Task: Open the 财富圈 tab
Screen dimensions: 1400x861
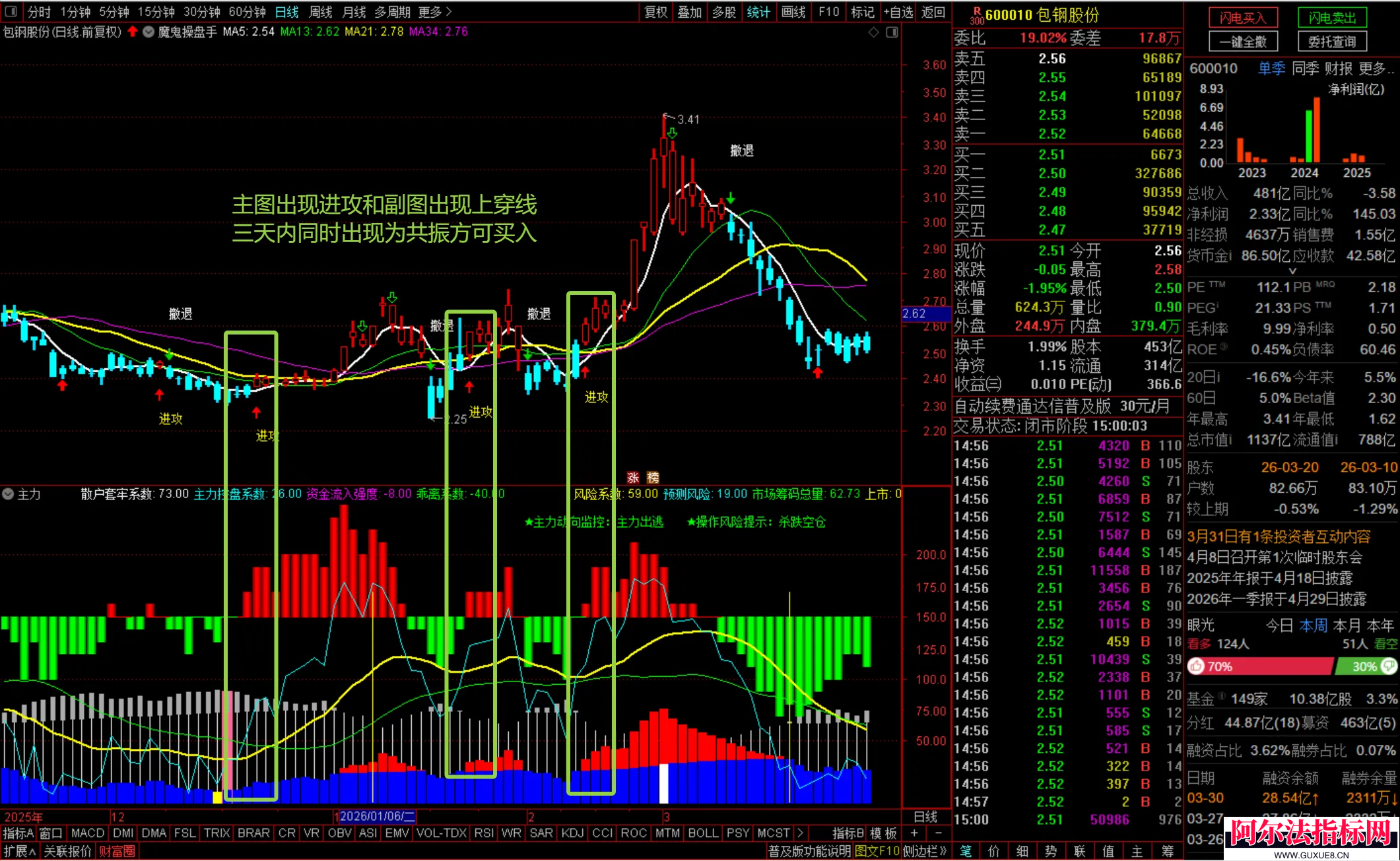Action: point(117,851)
